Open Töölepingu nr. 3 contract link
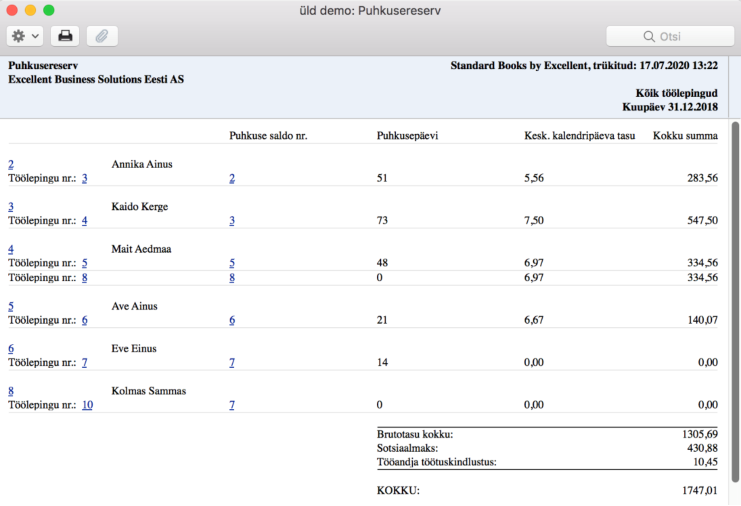 85,179
